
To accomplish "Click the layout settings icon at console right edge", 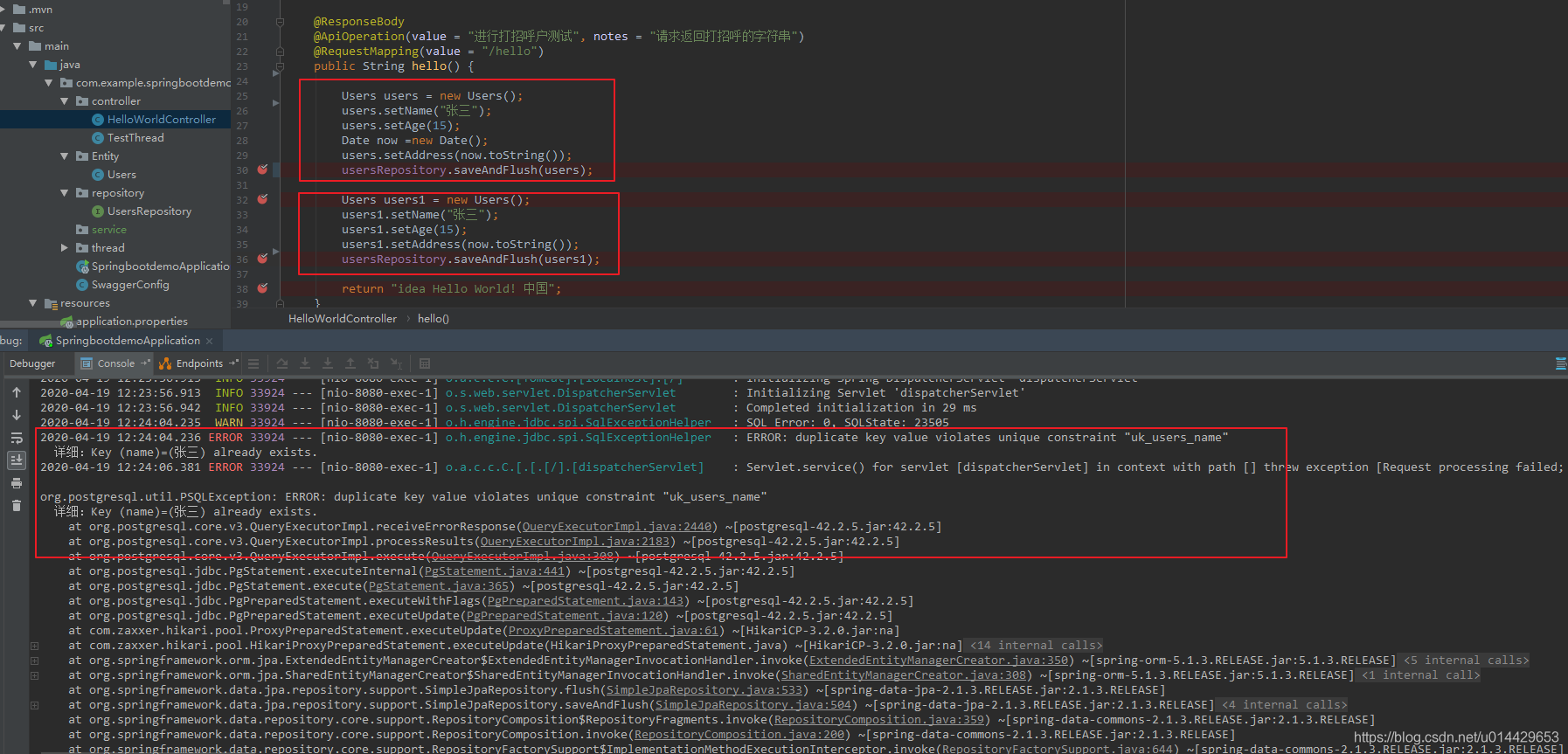I will click(x=1561, y=363).
